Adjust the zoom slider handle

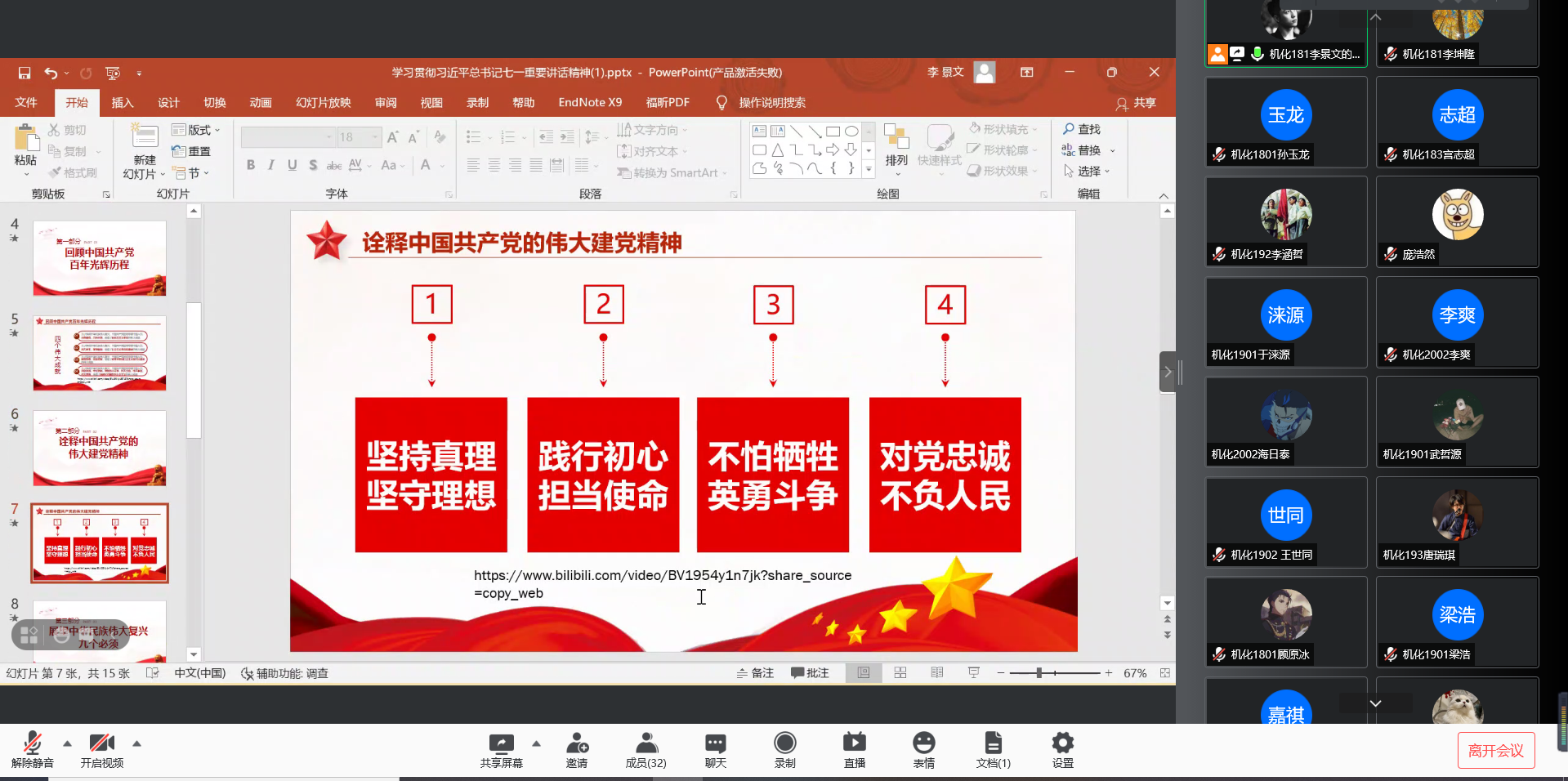coord(1039,673)
